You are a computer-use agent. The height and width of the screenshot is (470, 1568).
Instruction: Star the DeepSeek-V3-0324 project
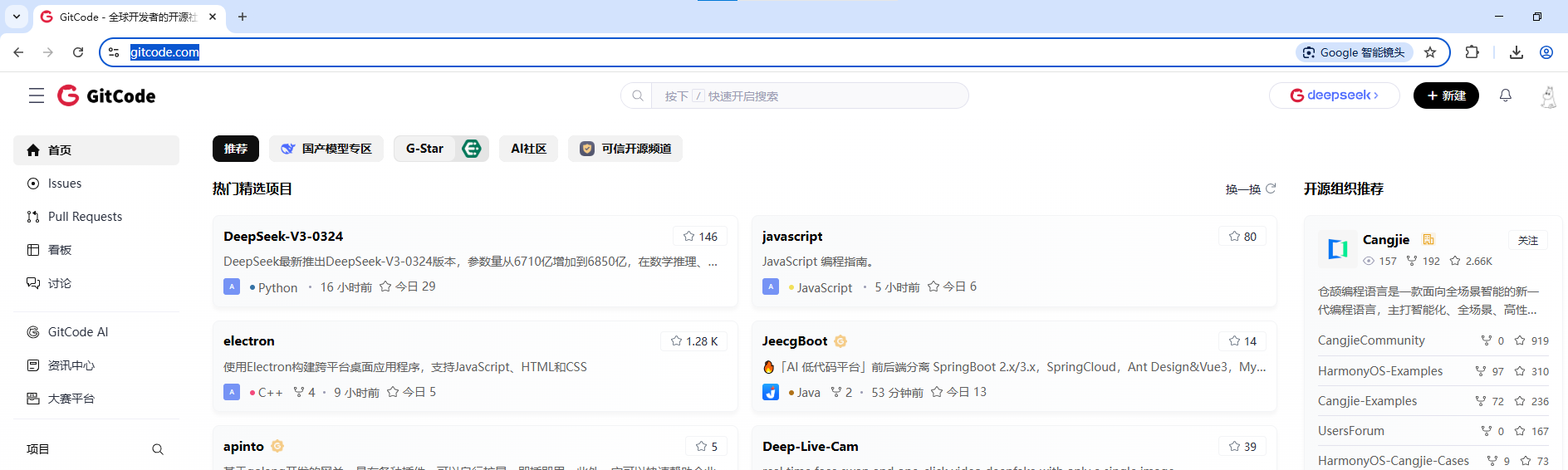pos(699,237)
